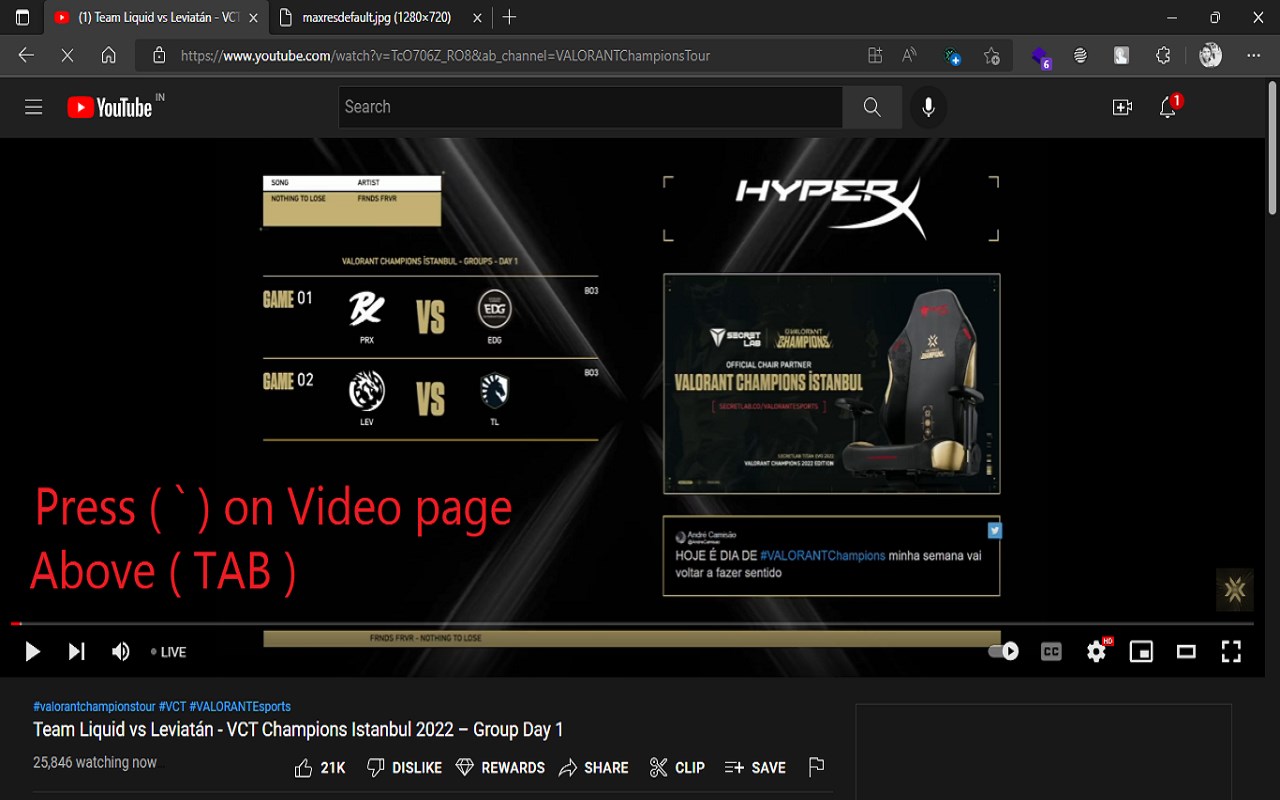Open the browser profile avatar
Screen dimensions: 1280x800
pos(1210,56)
